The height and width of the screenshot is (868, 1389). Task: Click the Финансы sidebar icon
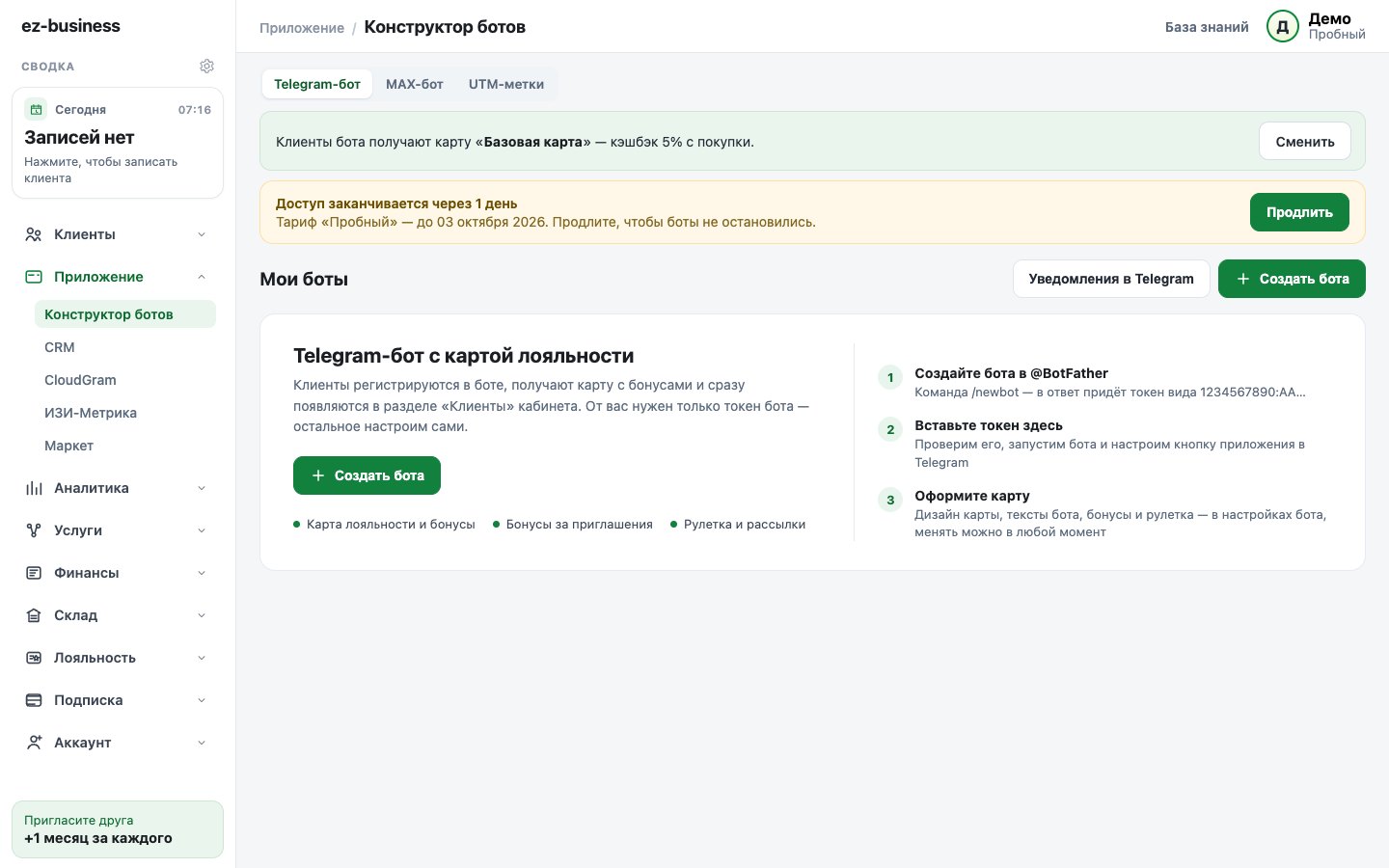(x=34, y=573)
